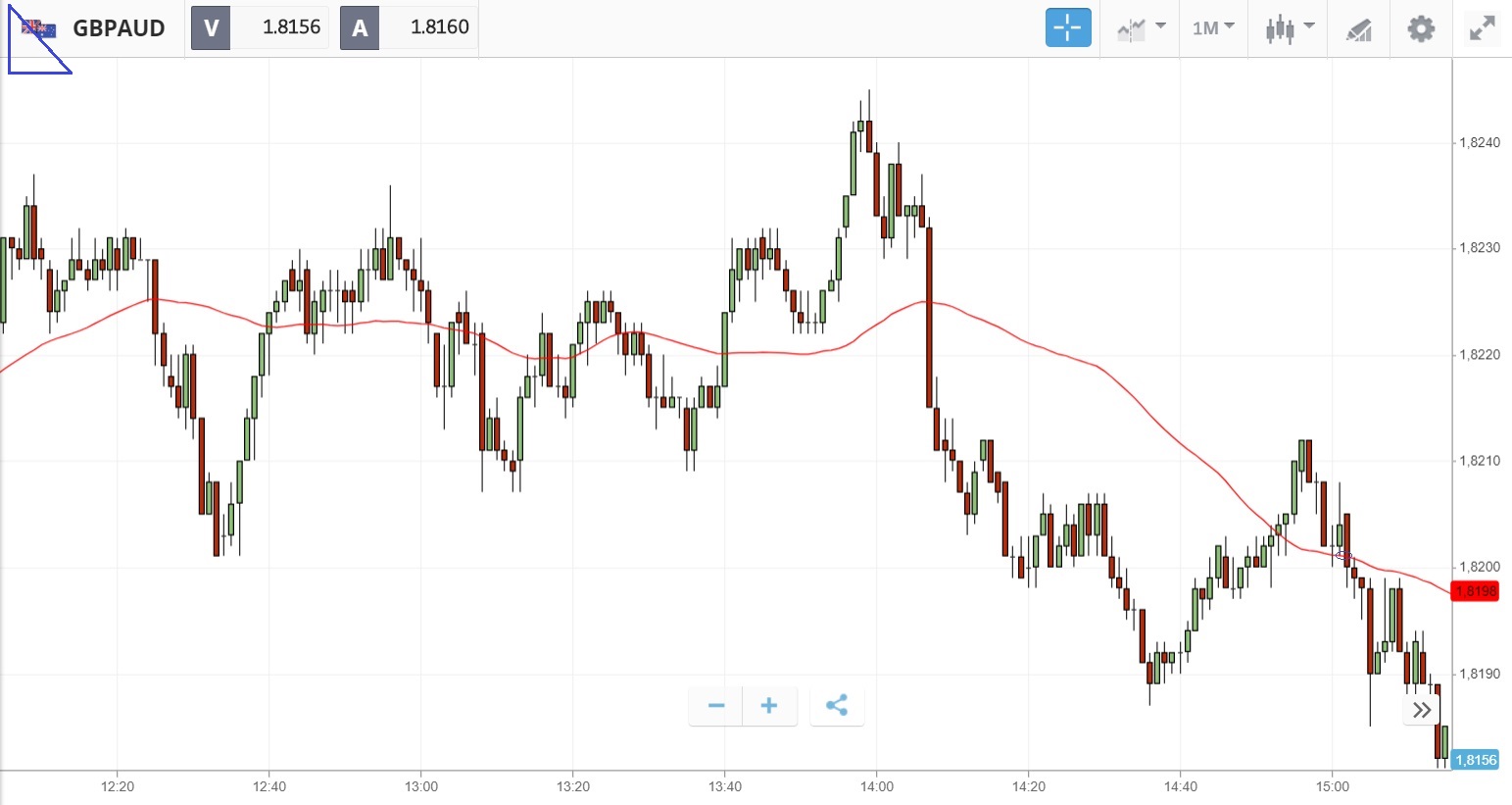Image resolution: width=1512 pixels, height=805 pixels.
Task: Click the A buy button
Action: (360, 27)
